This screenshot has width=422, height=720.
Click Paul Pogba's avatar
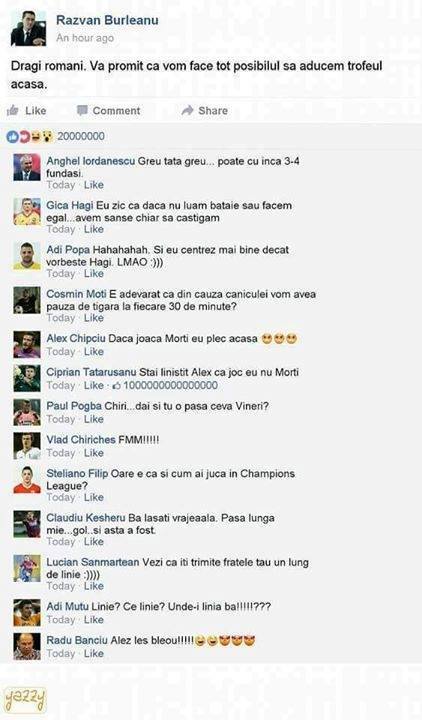[27, 412]
